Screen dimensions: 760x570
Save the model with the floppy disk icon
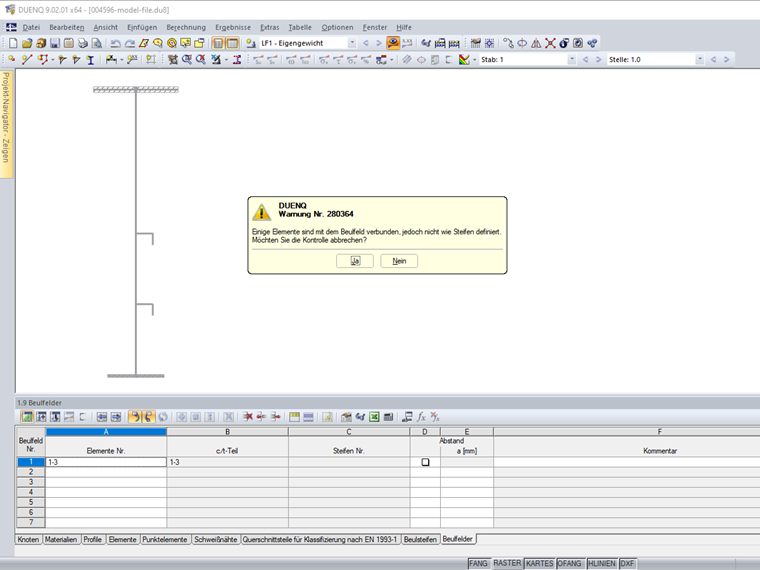coord(55,43)
